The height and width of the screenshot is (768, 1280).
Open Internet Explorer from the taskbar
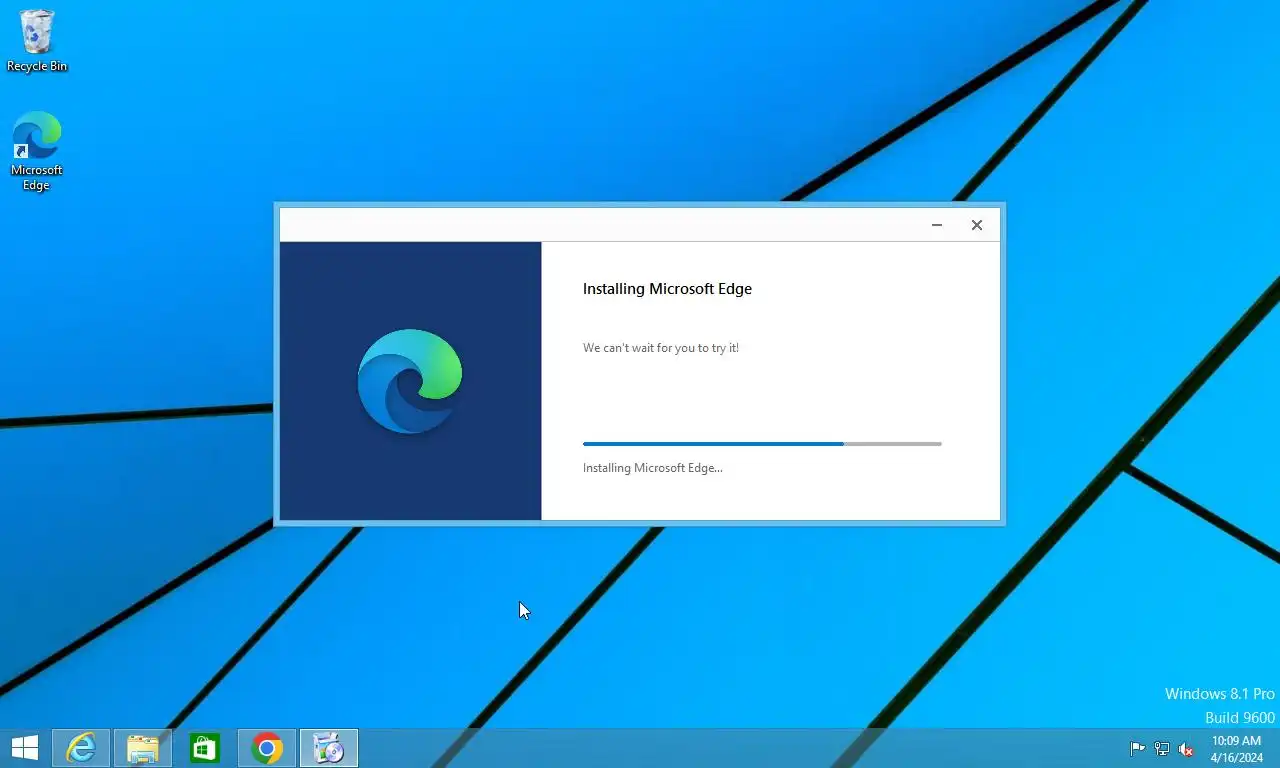tap(81, 748)
